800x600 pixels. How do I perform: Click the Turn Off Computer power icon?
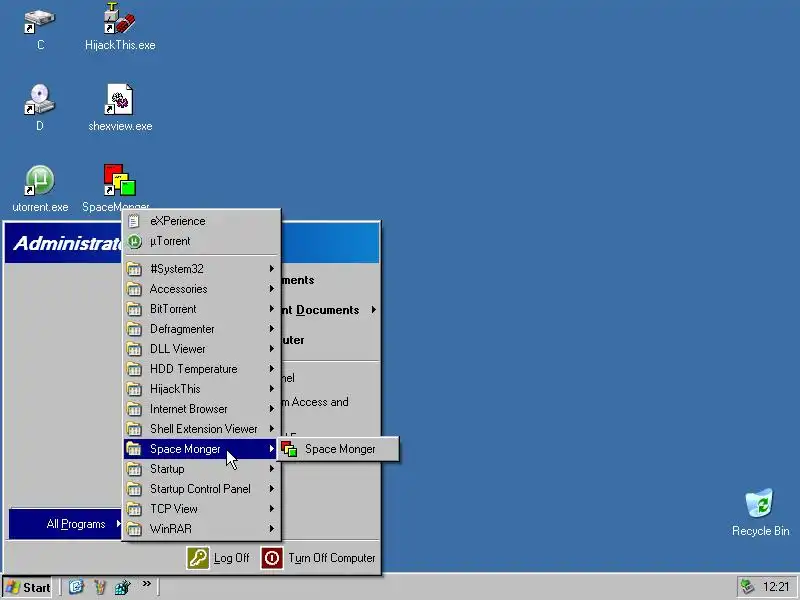(272, 558)
